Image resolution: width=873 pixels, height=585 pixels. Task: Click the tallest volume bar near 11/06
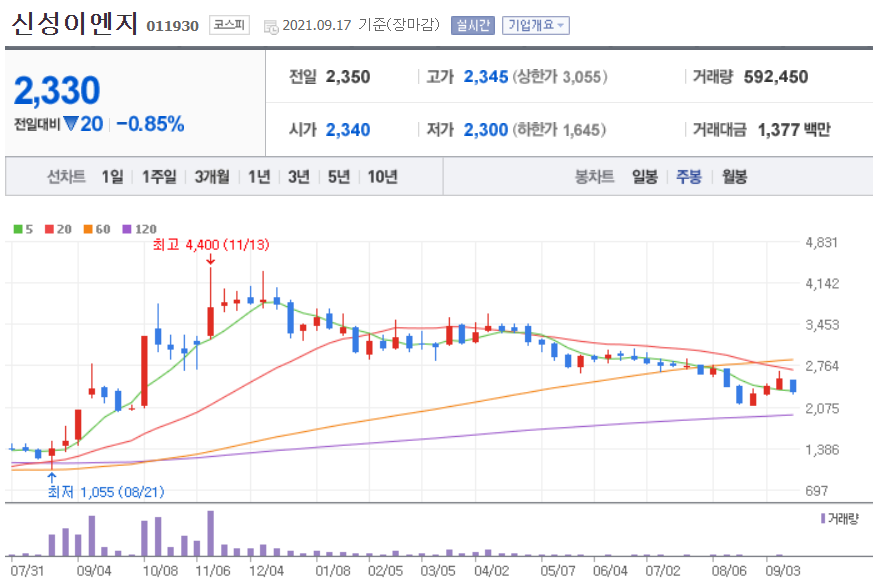[x=210, y=533]
